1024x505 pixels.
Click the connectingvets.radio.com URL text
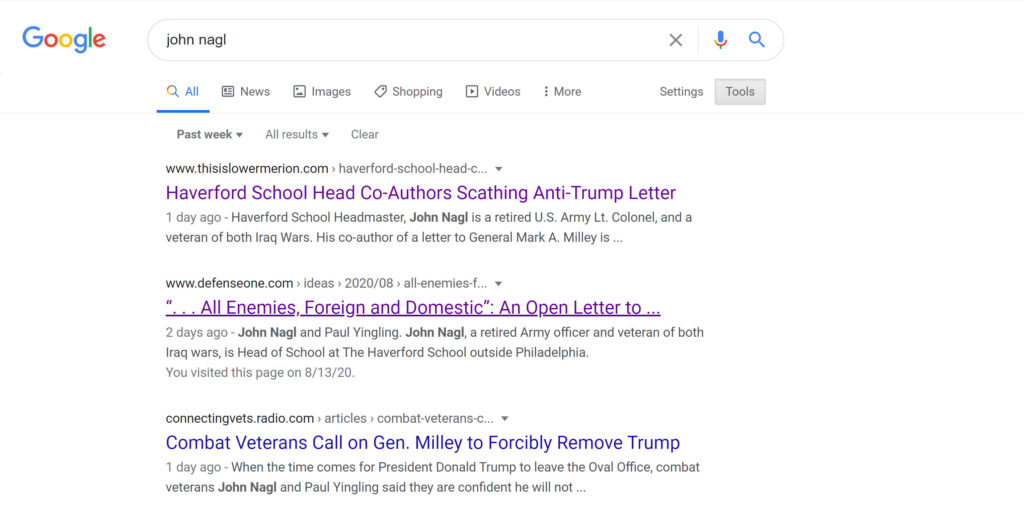coord(240,418)
